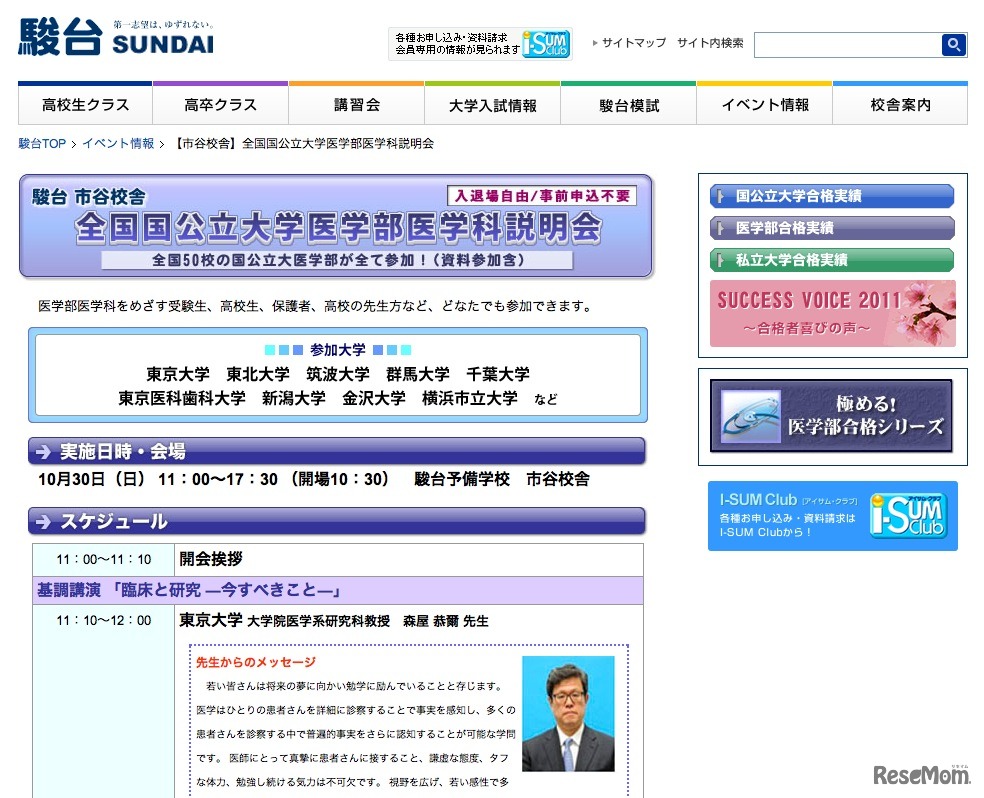The height and width of the screenshot is (798, 984).
Task: Open the 高校生クラス tab
Action: [86, 105]
